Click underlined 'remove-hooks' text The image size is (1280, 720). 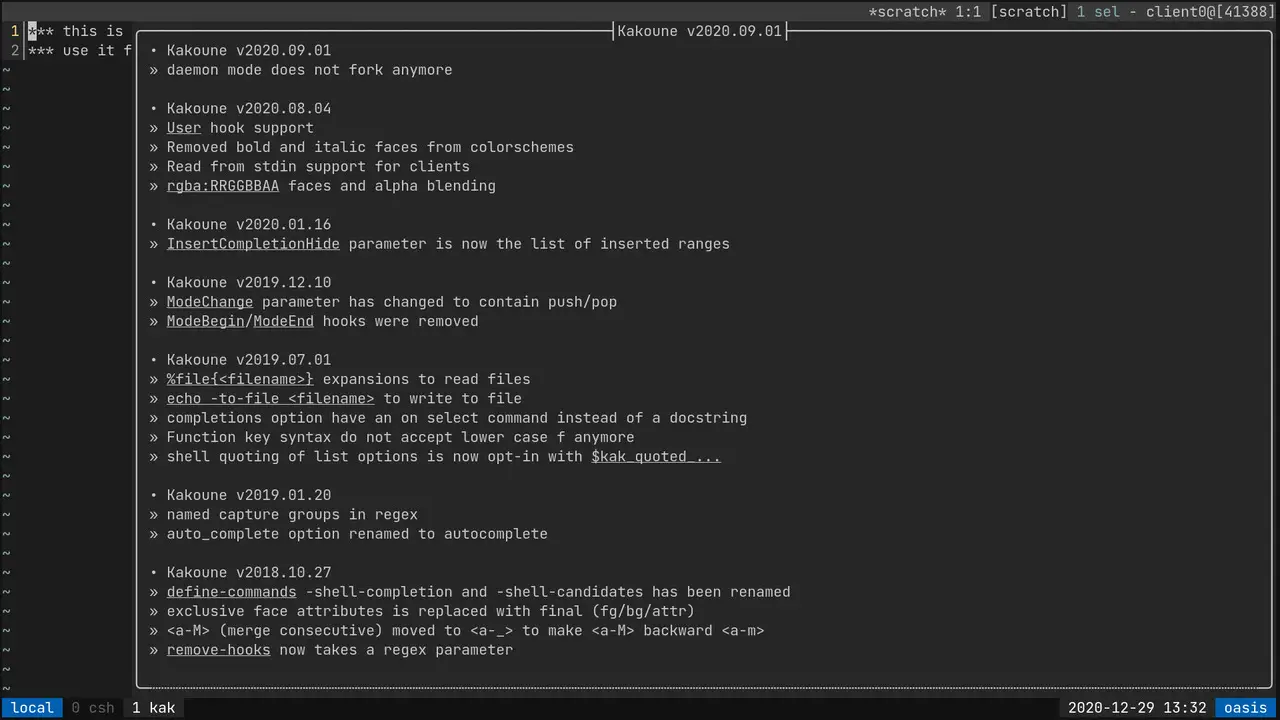[x=219, y=650]
